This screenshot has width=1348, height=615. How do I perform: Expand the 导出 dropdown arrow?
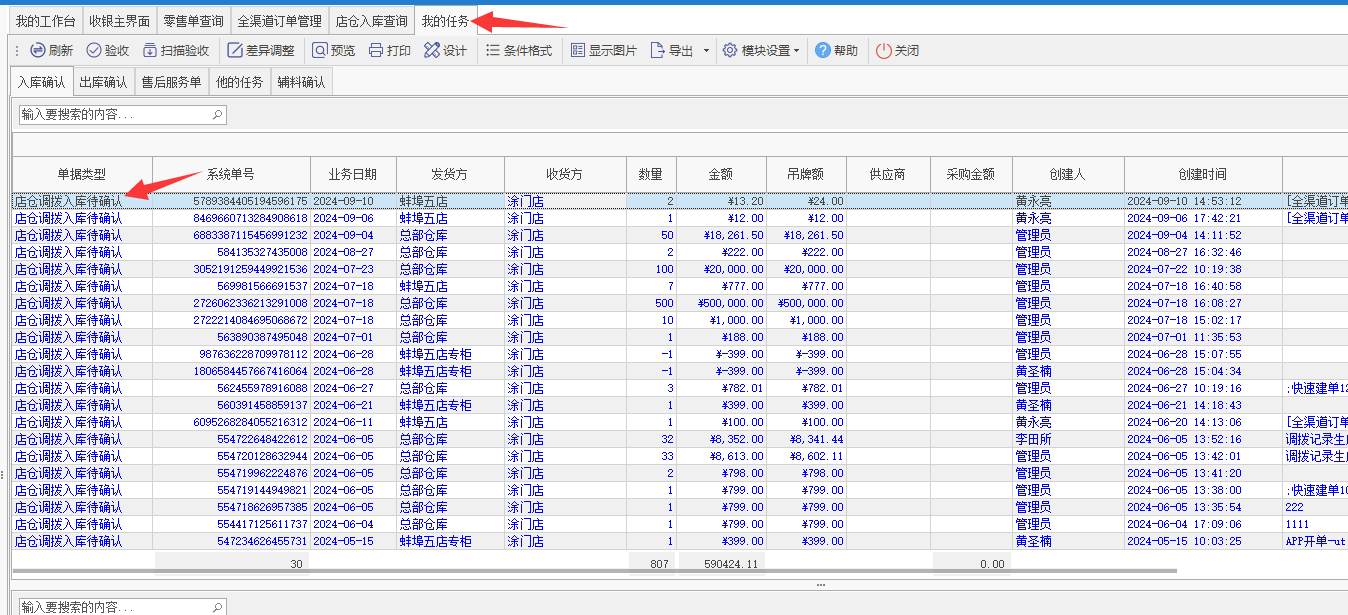(706, 51)
